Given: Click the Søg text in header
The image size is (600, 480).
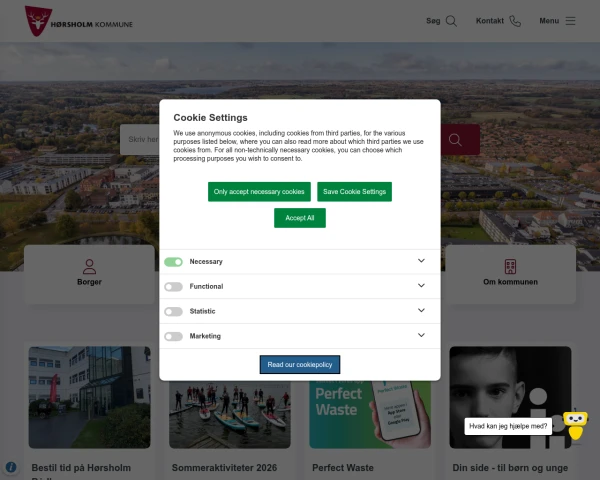Looking at the screenshot, I should [x=433, y=21].
